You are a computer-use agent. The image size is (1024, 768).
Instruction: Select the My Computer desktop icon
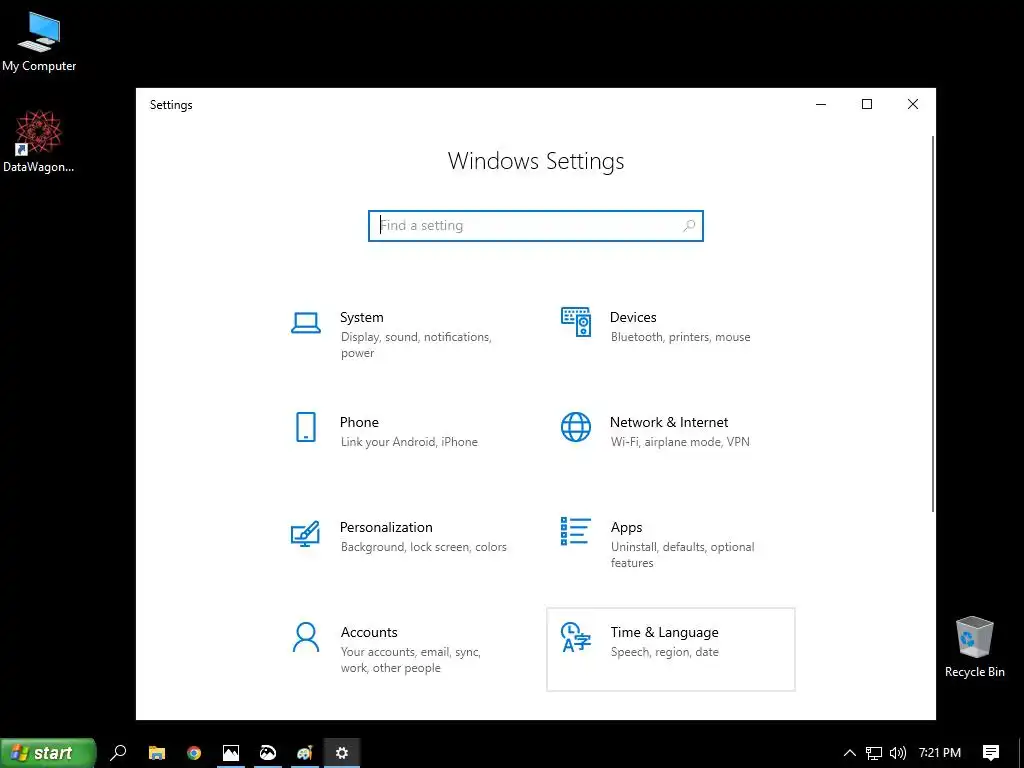click(39, 41)
